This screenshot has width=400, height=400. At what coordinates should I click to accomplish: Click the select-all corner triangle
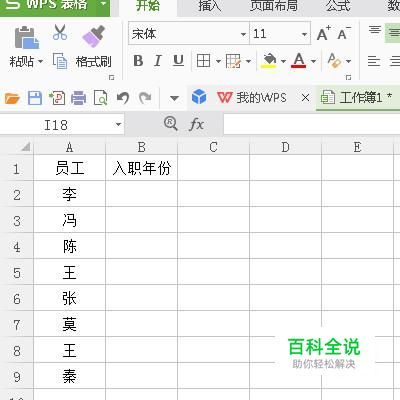(x=26, y=147)
